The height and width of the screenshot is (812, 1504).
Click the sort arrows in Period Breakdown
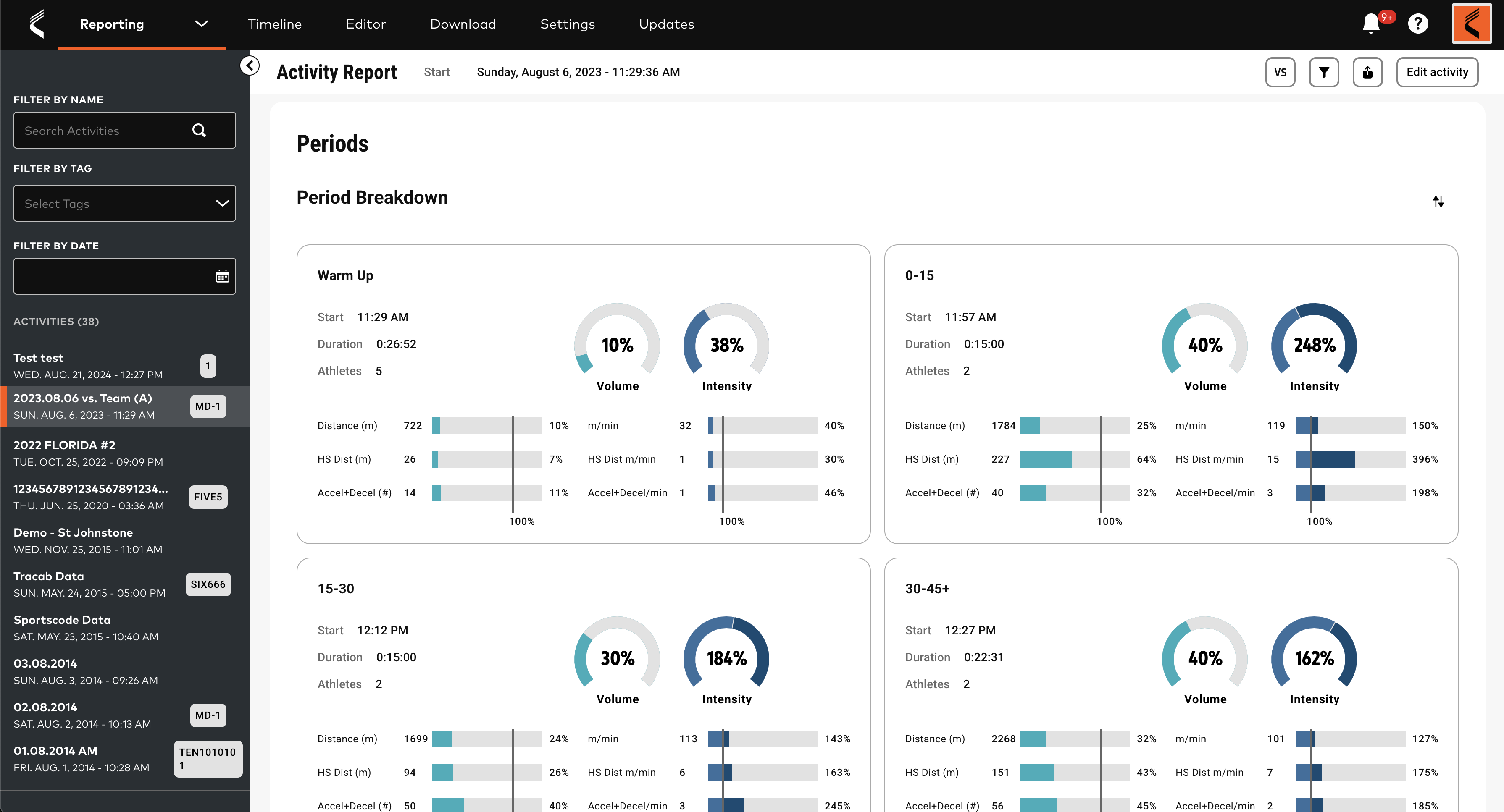click(x=1438, y=201)
